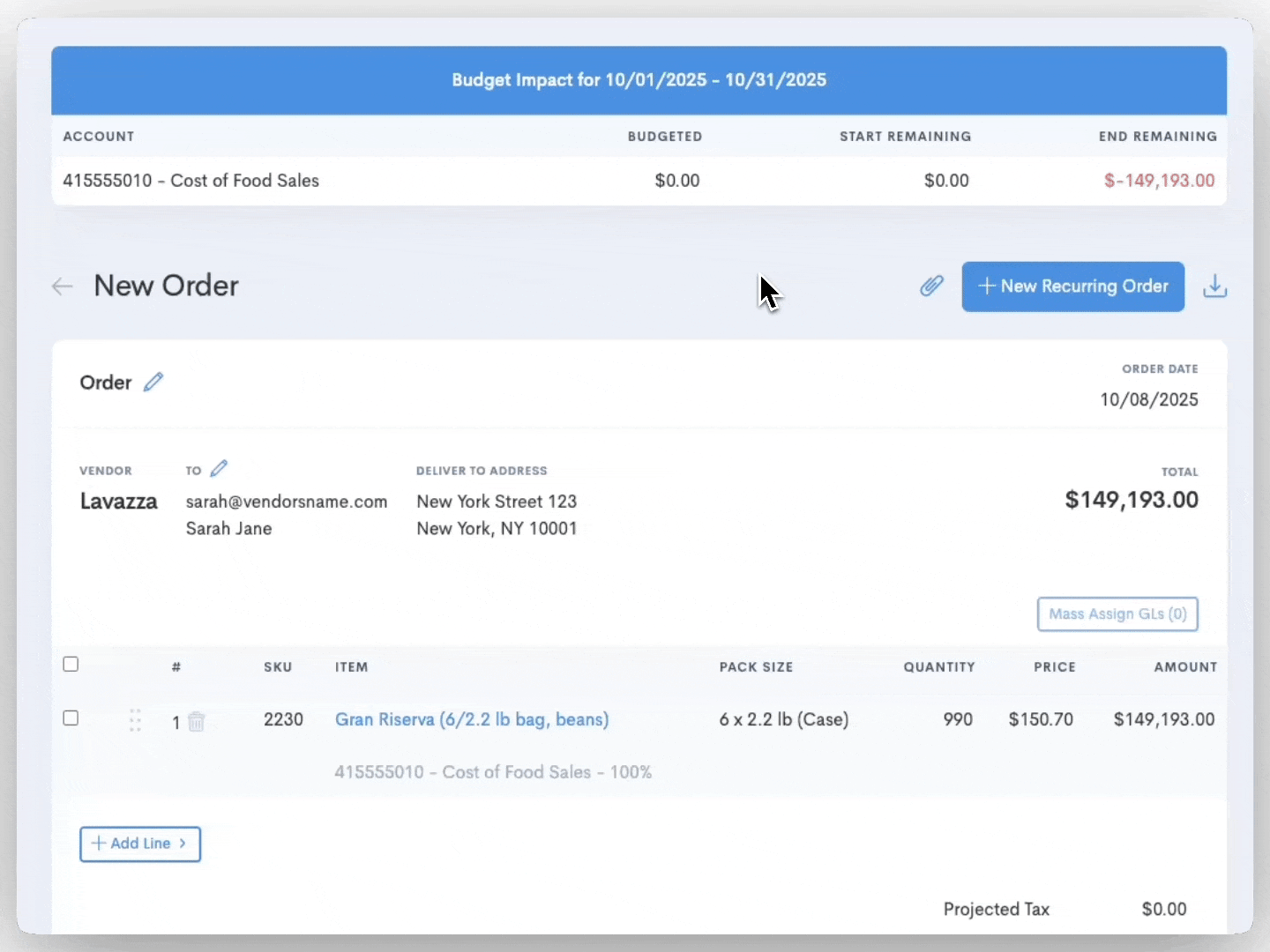Click the plus icon on New Recurring Order
Screen dimensions: 1270x952
click(x=986, y=286)
